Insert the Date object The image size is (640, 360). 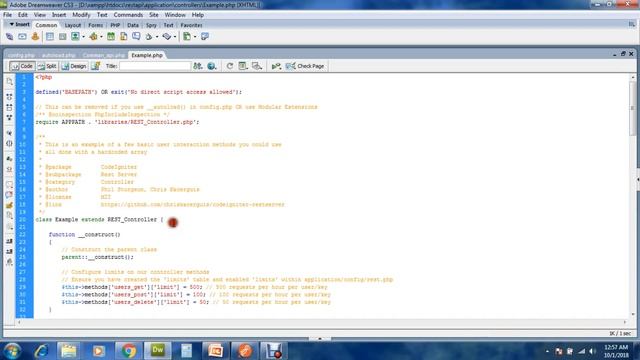[x=111, y=37]
